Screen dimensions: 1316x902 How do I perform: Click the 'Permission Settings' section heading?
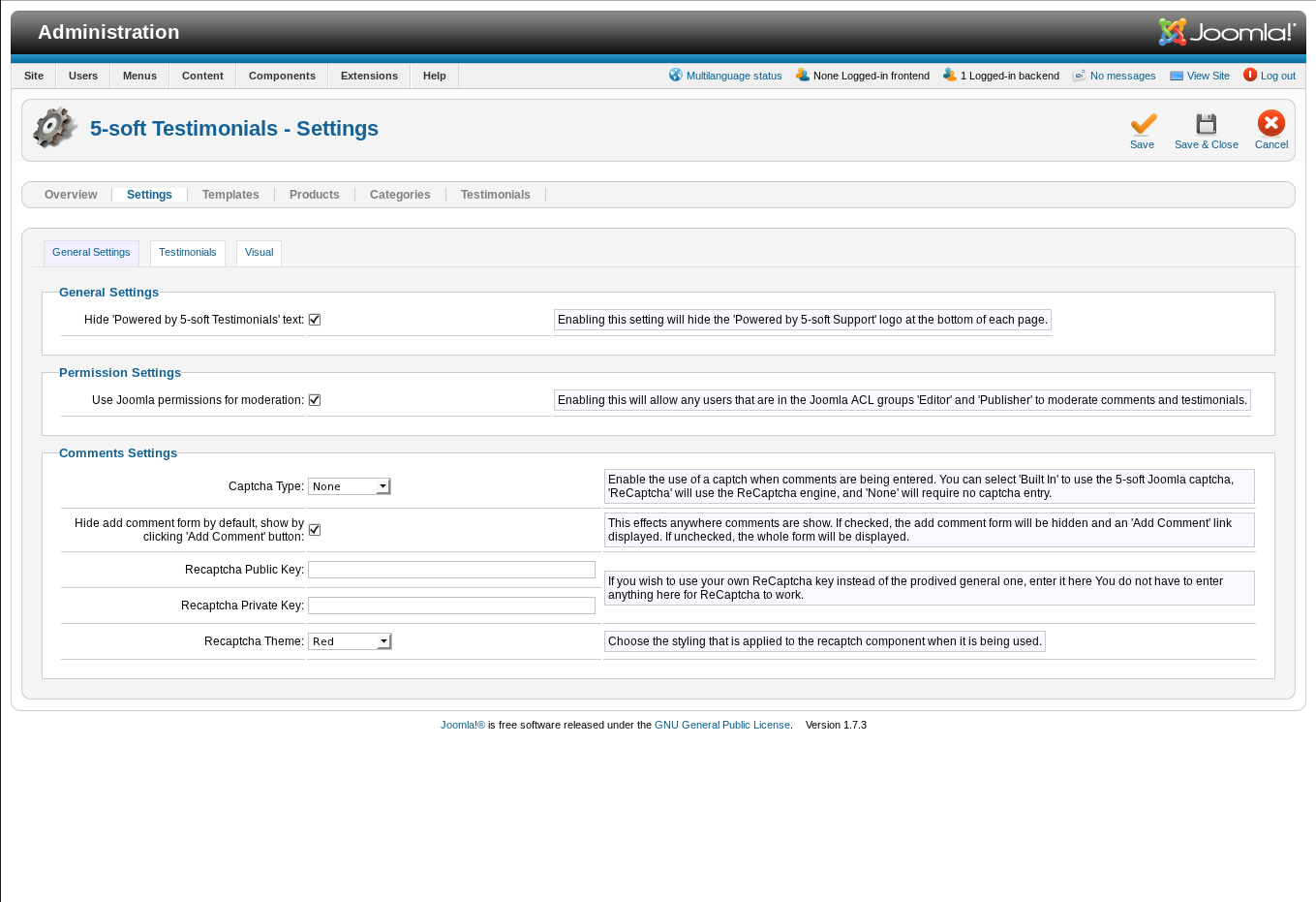[x=120, y=373]
